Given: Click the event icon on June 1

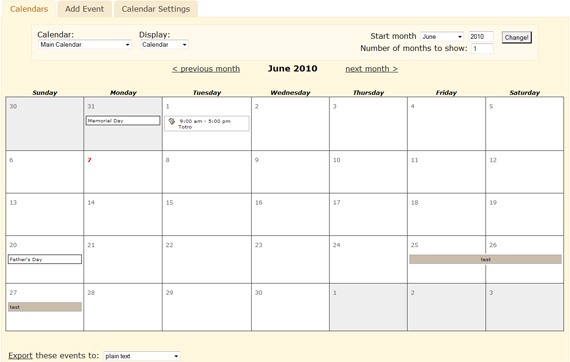Looking at the screenshot, I should [x=172, y=121].
